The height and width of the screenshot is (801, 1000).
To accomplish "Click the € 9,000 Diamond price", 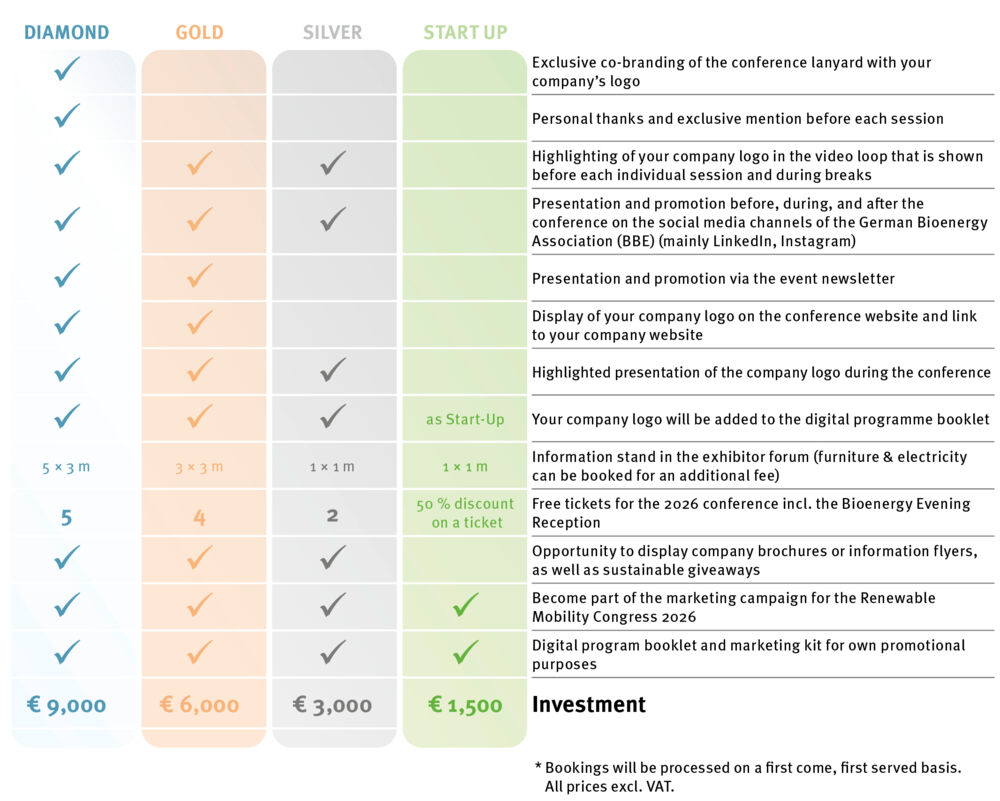I will click(67, 705).
